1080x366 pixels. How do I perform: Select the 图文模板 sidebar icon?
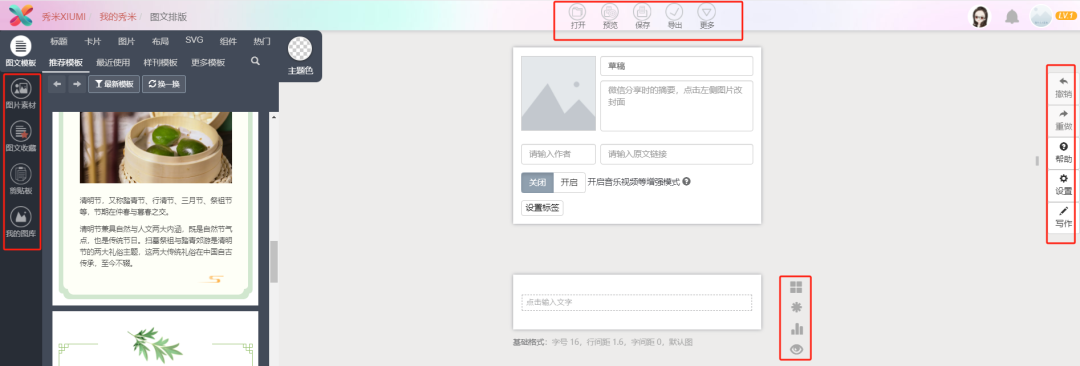pyautogui.click(x=21, y=52)
